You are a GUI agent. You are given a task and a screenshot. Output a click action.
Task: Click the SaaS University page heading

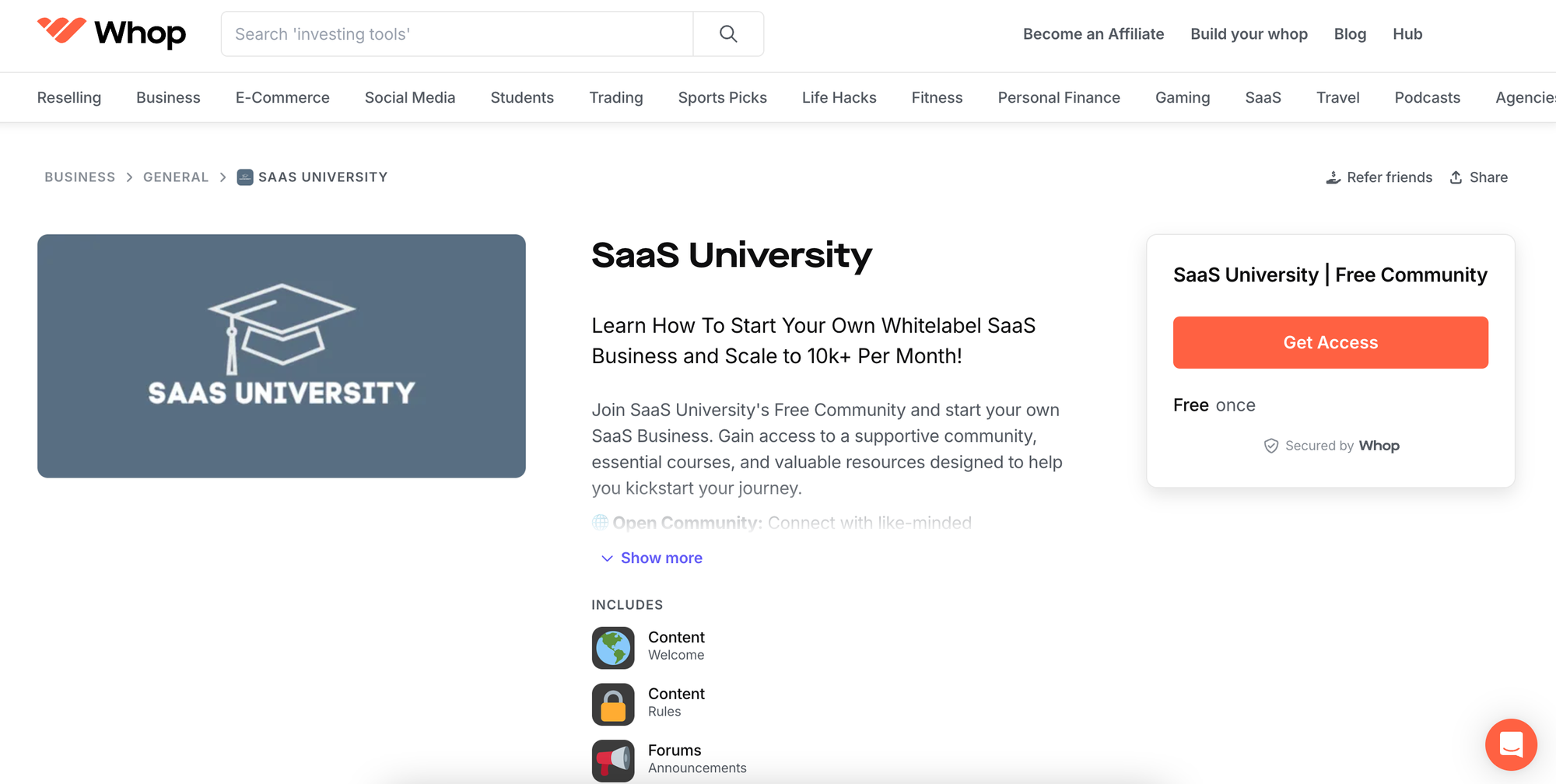tap(731, 255)
